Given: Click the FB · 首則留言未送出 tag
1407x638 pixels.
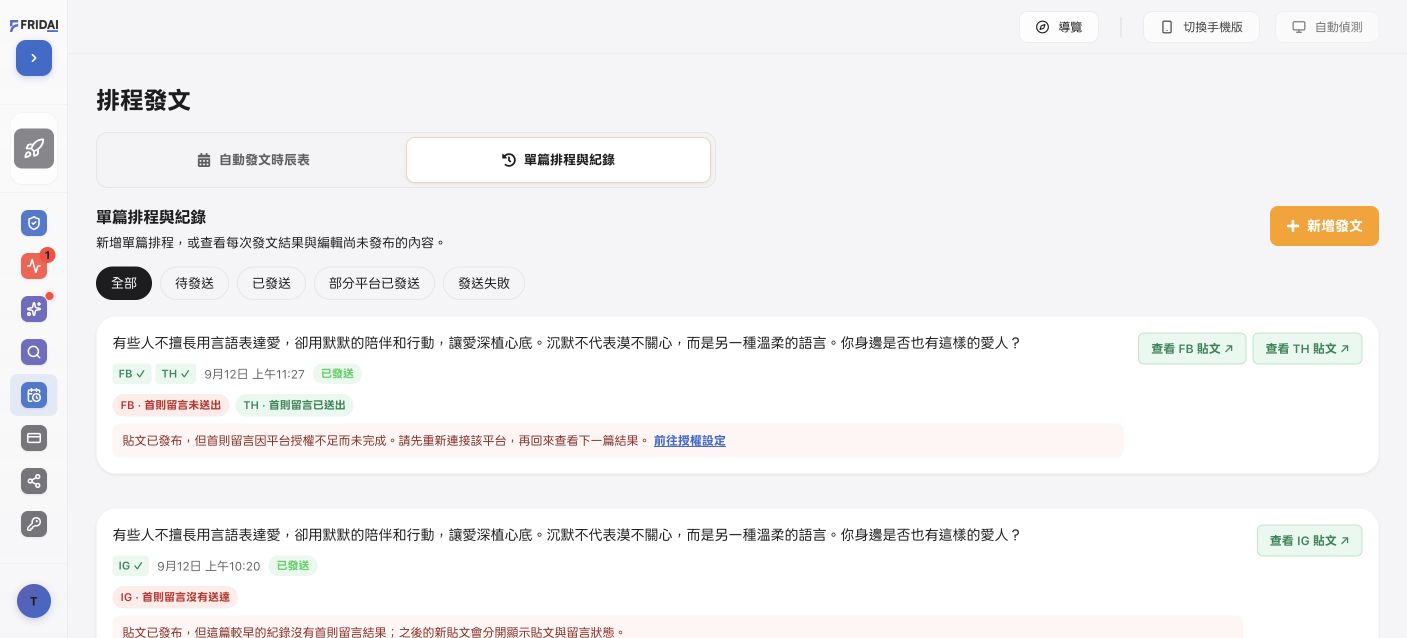Looking at the screenshot, I should point(171,405).
